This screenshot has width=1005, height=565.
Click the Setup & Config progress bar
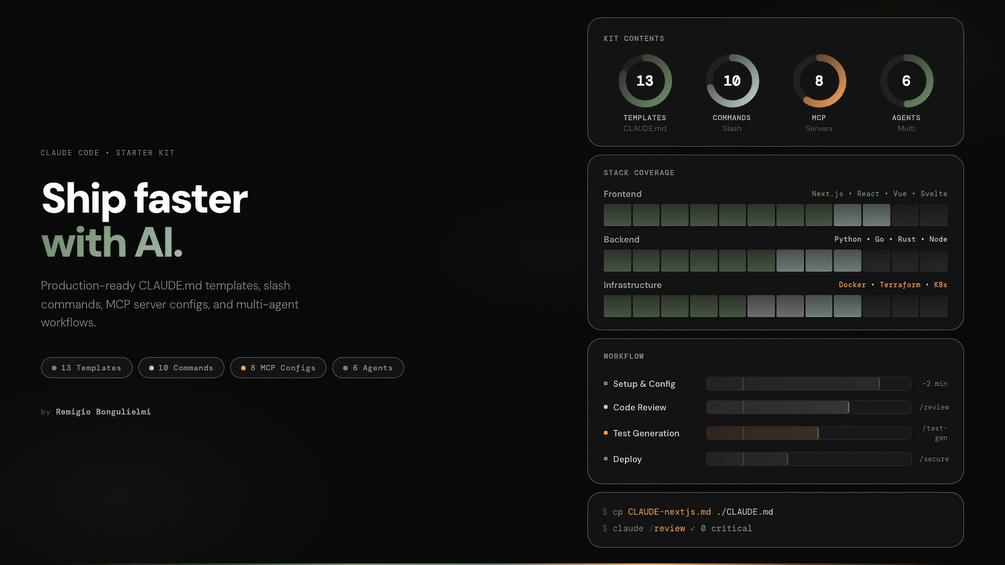[808, 384]
